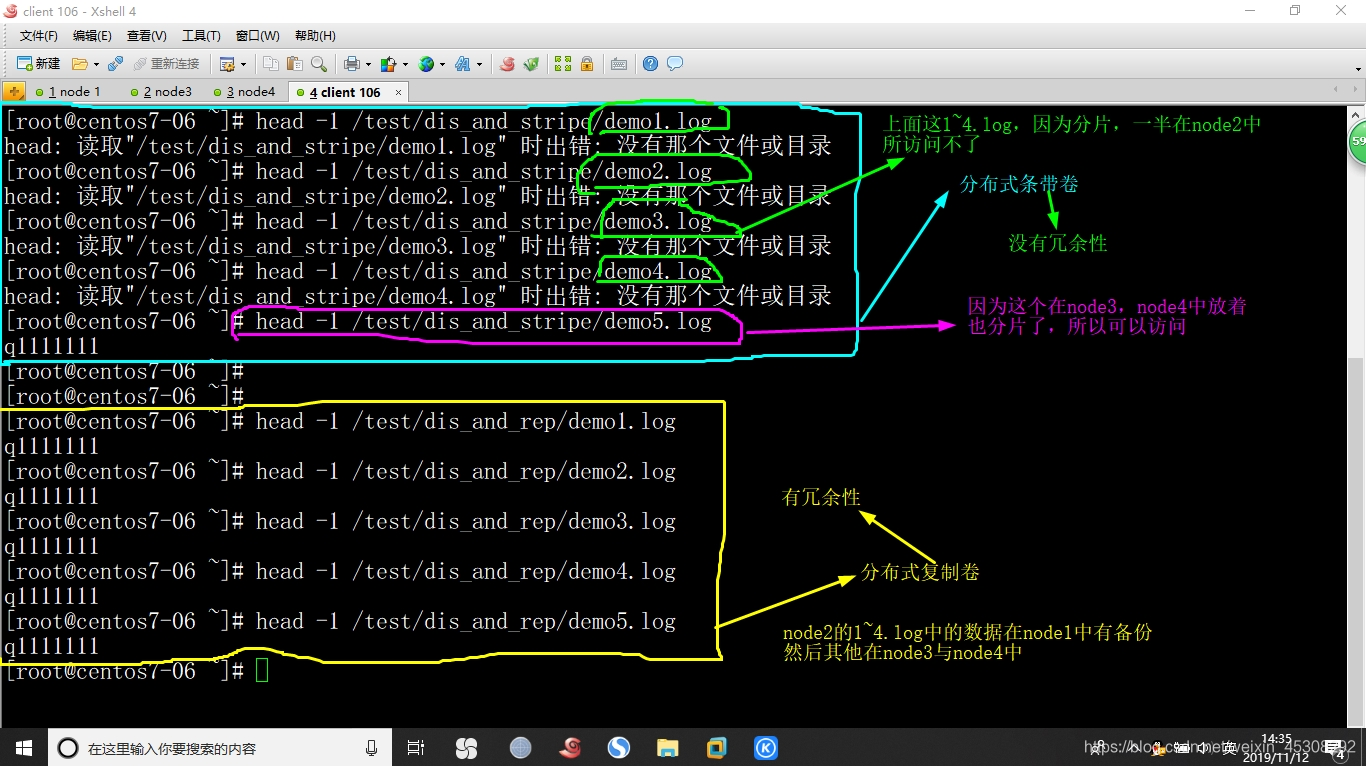
Task: Open Task View on taskbar
Action: tap(416, 747)
